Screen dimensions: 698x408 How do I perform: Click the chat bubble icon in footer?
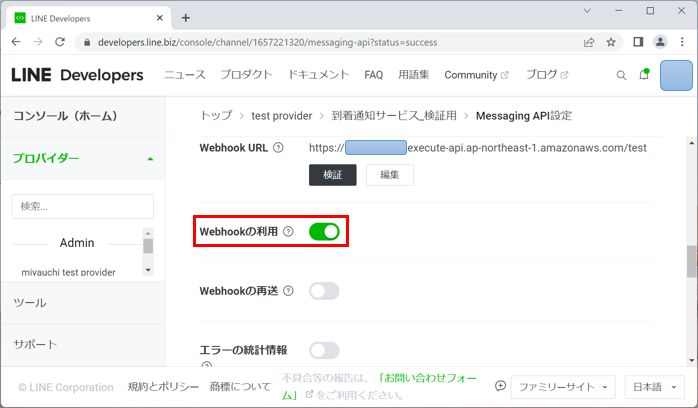500,386
